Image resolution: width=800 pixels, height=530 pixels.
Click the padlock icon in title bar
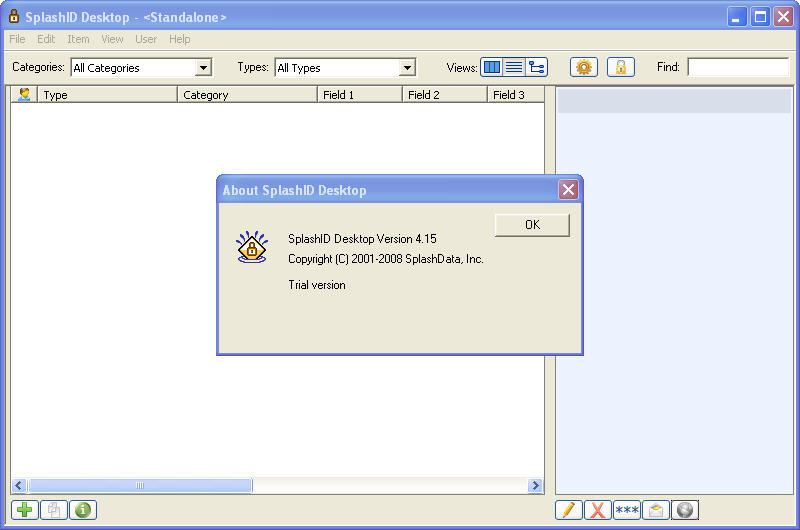point(14,16)
